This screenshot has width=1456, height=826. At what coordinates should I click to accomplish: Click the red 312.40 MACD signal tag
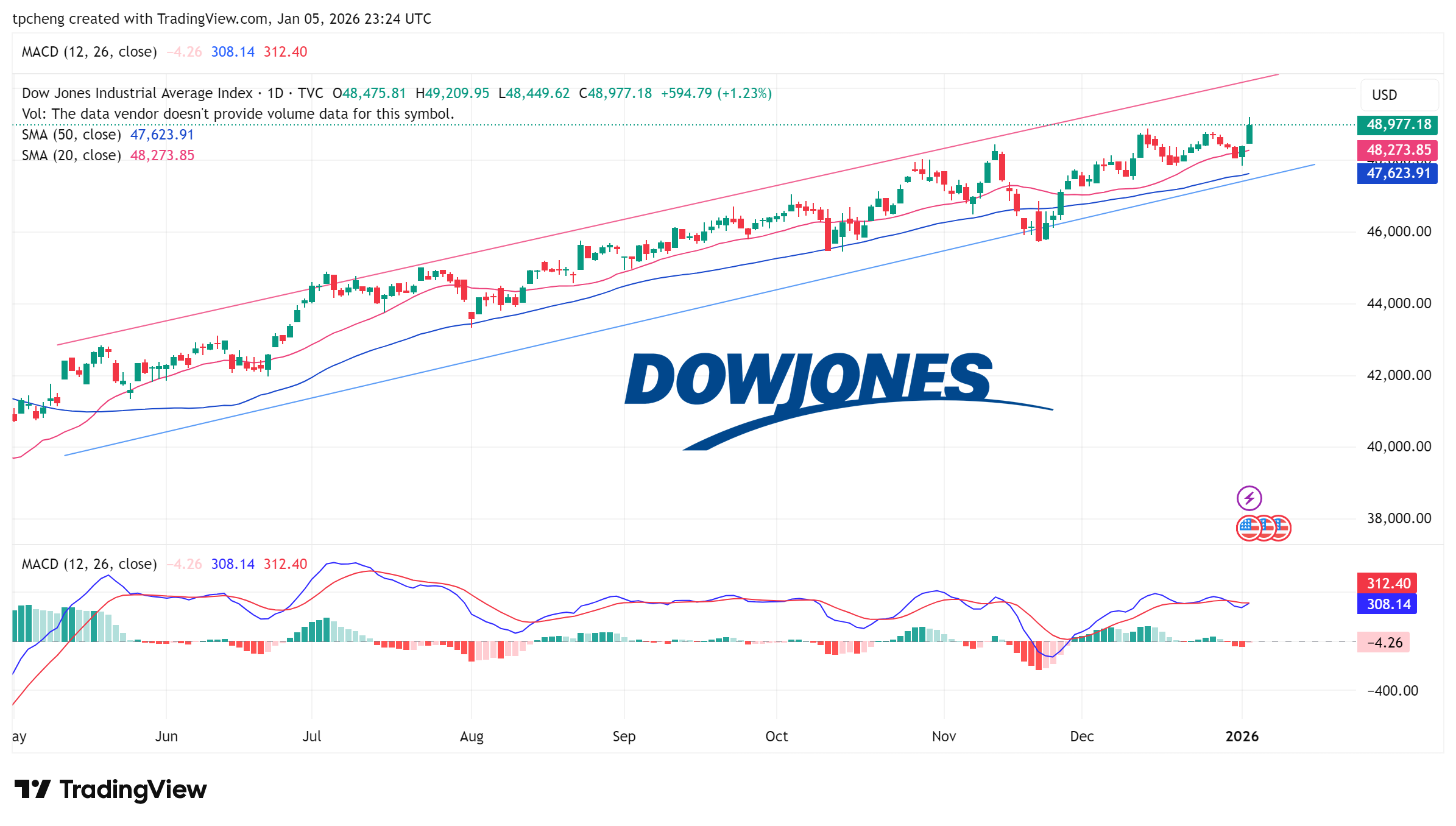tap(1388, 584)
